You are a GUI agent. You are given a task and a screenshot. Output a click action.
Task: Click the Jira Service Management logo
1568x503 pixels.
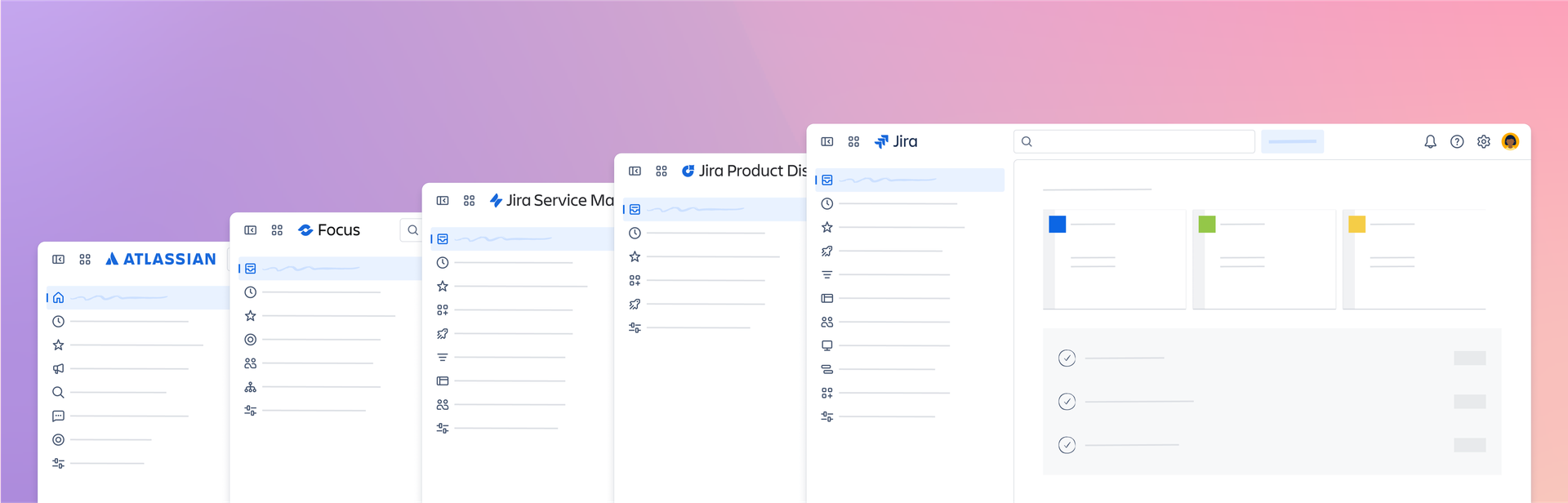point(551,201)
